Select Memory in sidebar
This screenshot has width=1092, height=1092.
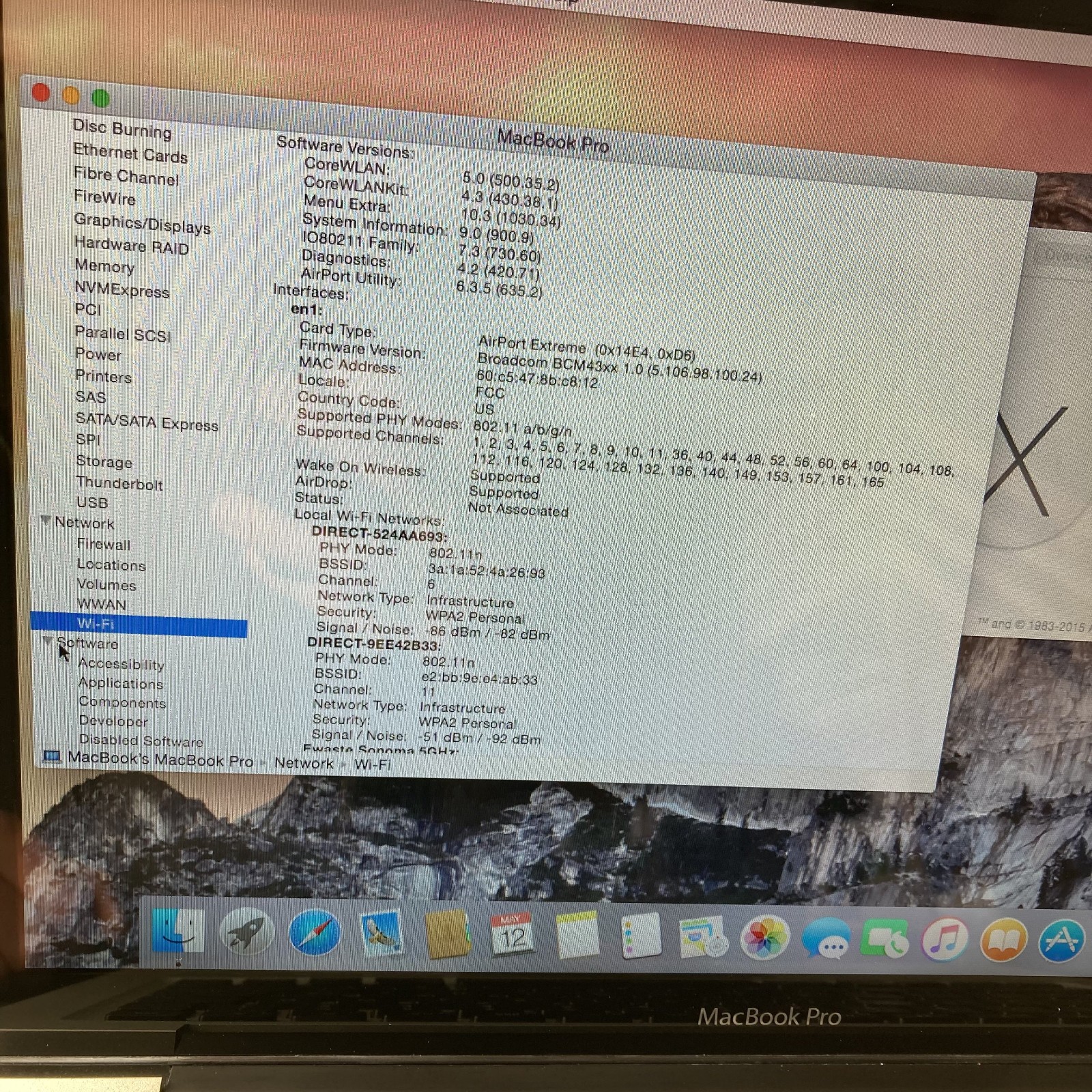click(104, 265)
